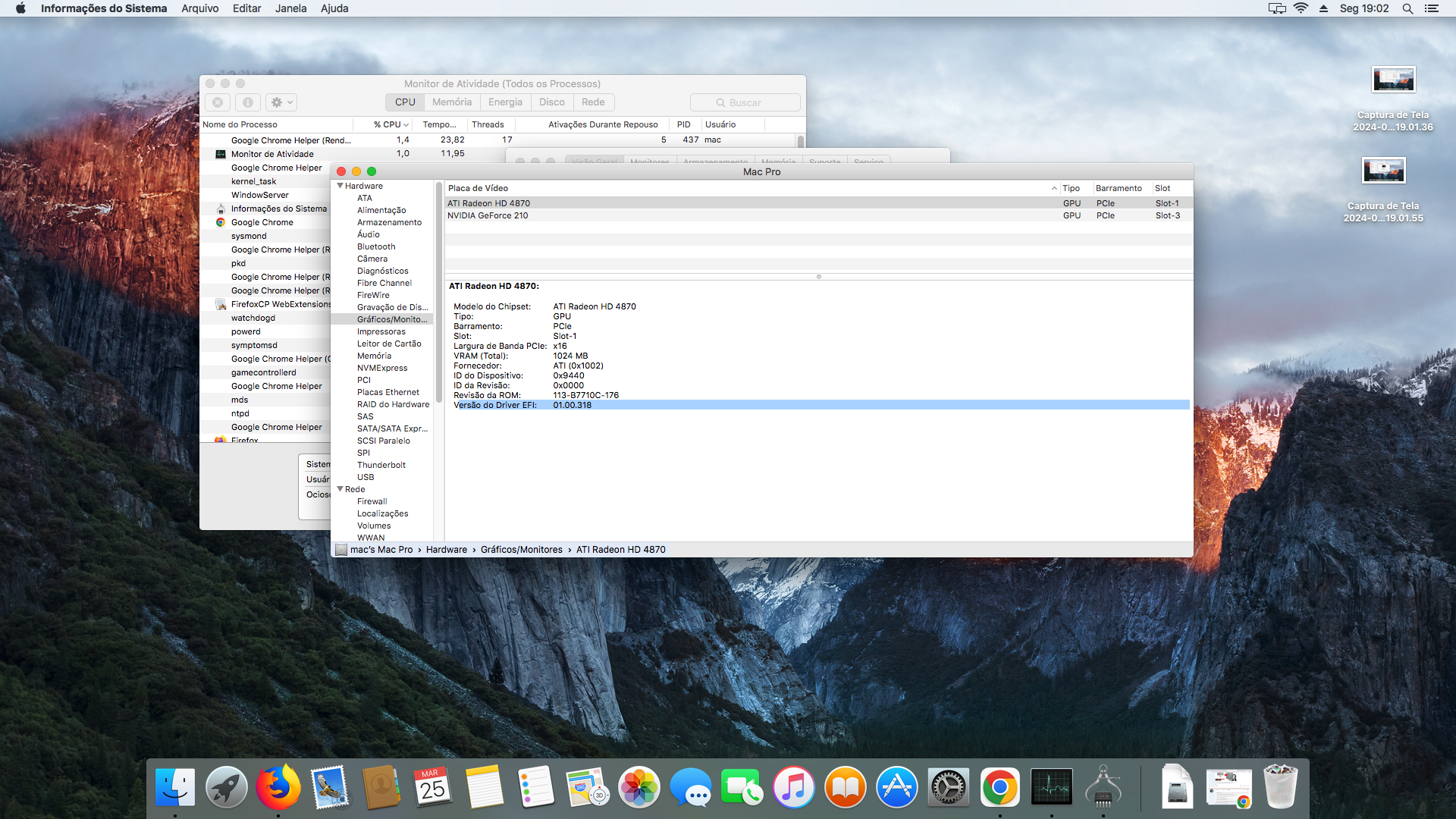Screen dimensions: 1456x819
Task: Select the NVIDIA GeForce 210 row
Action: [488, 215]
